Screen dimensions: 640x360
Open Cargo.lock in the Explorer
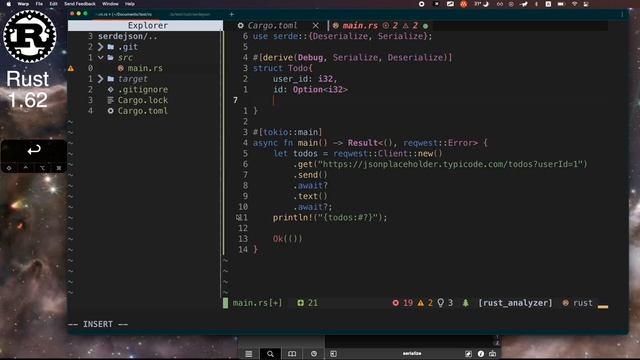[142, 100]
